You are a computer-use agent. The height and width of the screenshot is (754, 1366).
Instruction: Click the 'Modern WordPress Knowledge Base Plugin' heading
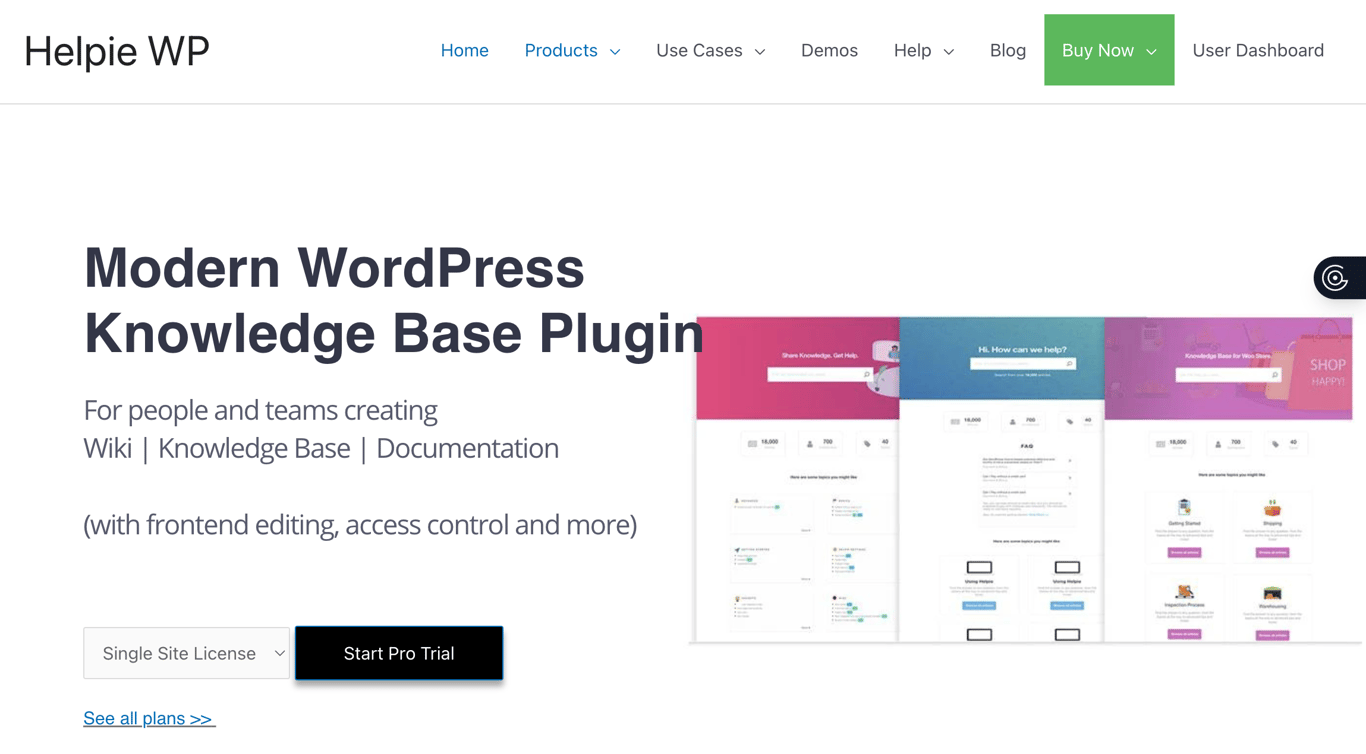tap(394, 300)
